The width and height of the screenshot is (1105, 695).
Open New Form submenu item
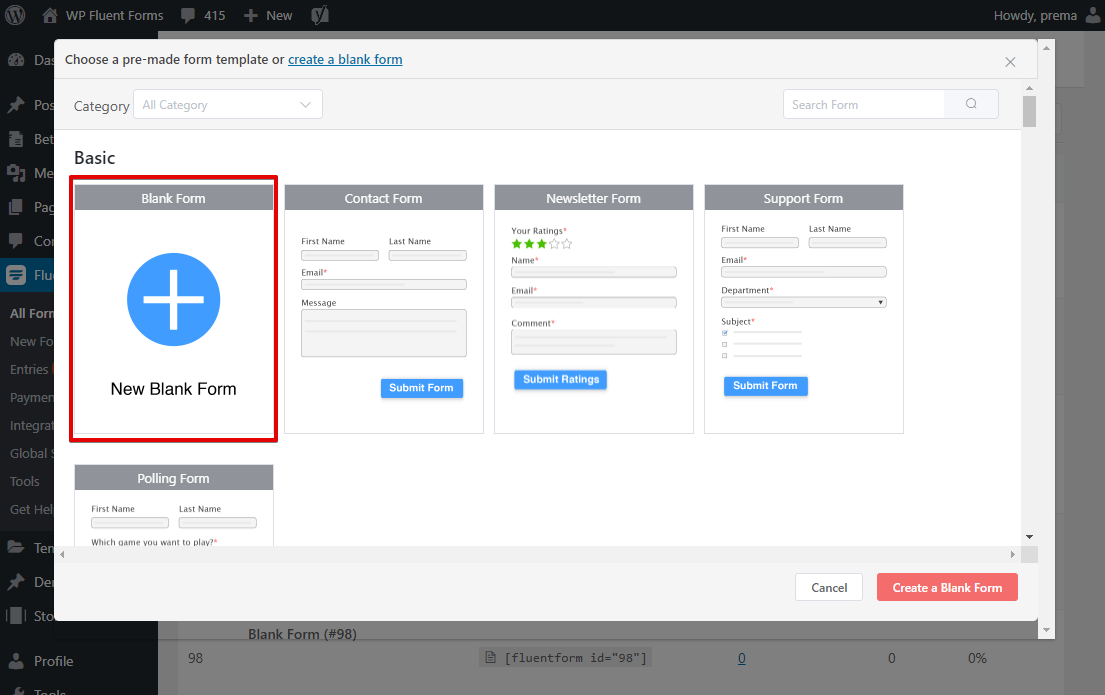tap(32, 341)
